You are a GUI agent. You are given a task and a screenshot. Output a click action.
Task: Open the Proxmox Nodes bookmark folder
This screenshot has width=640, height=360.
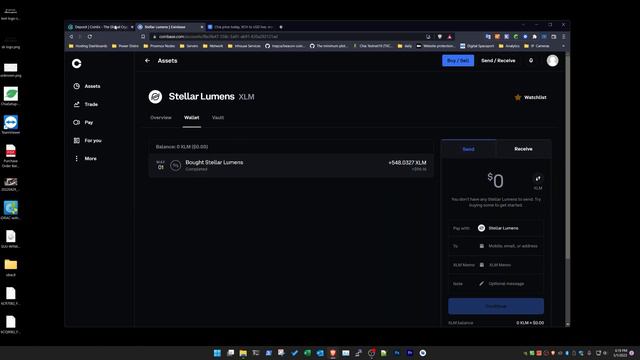159,46
